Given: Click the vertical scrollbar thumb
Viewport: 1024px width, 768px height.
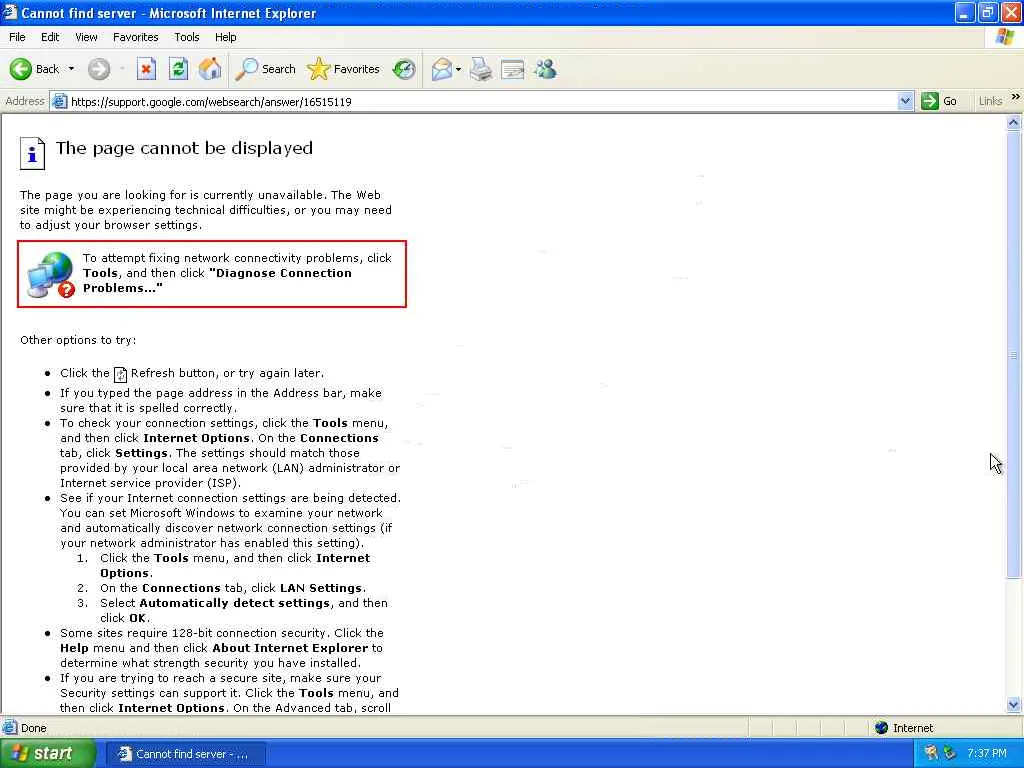Looking at the screenshot, I should (1014, 354).
